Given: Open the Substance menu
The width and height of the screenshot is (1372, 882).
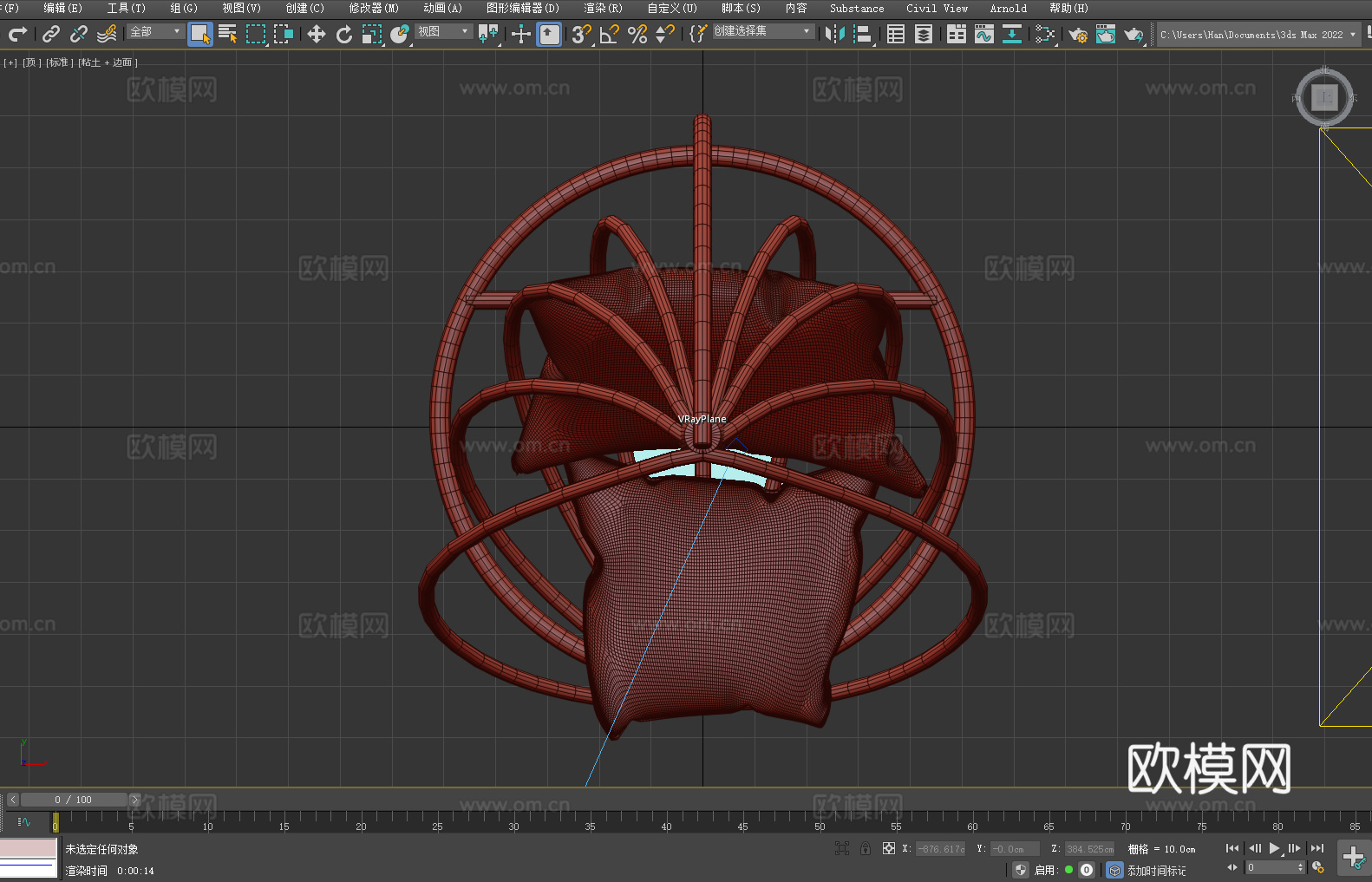Looking at the screenshot, I should [857, 8].
